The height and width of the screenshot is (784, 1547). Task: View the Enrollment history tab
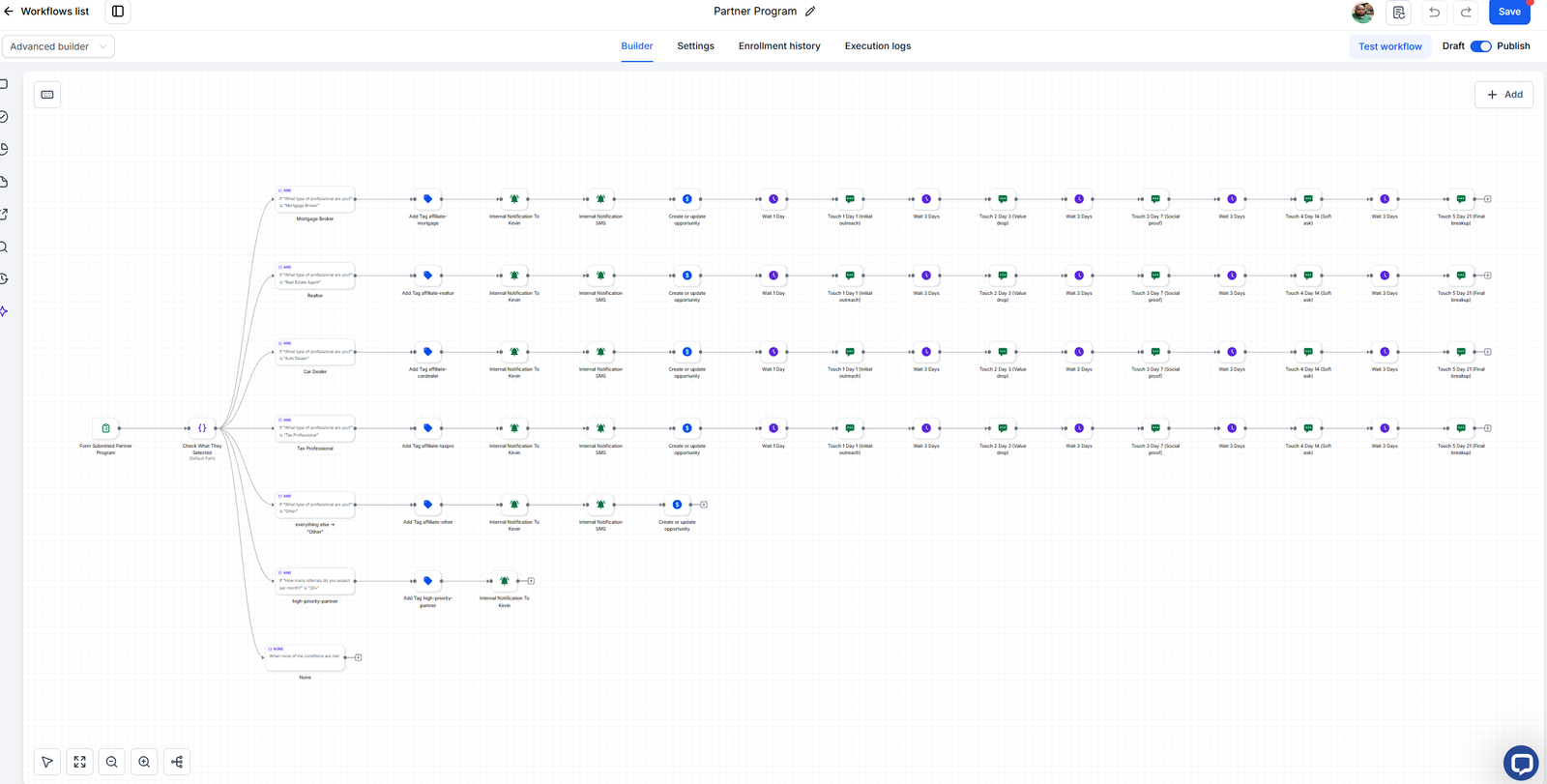(x=779, y=46)
